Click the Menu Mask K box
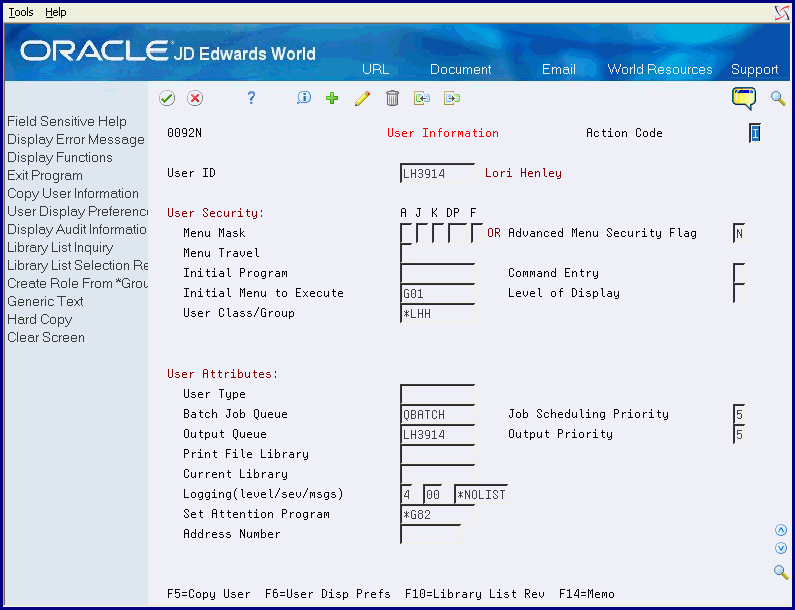 point(439,233)
